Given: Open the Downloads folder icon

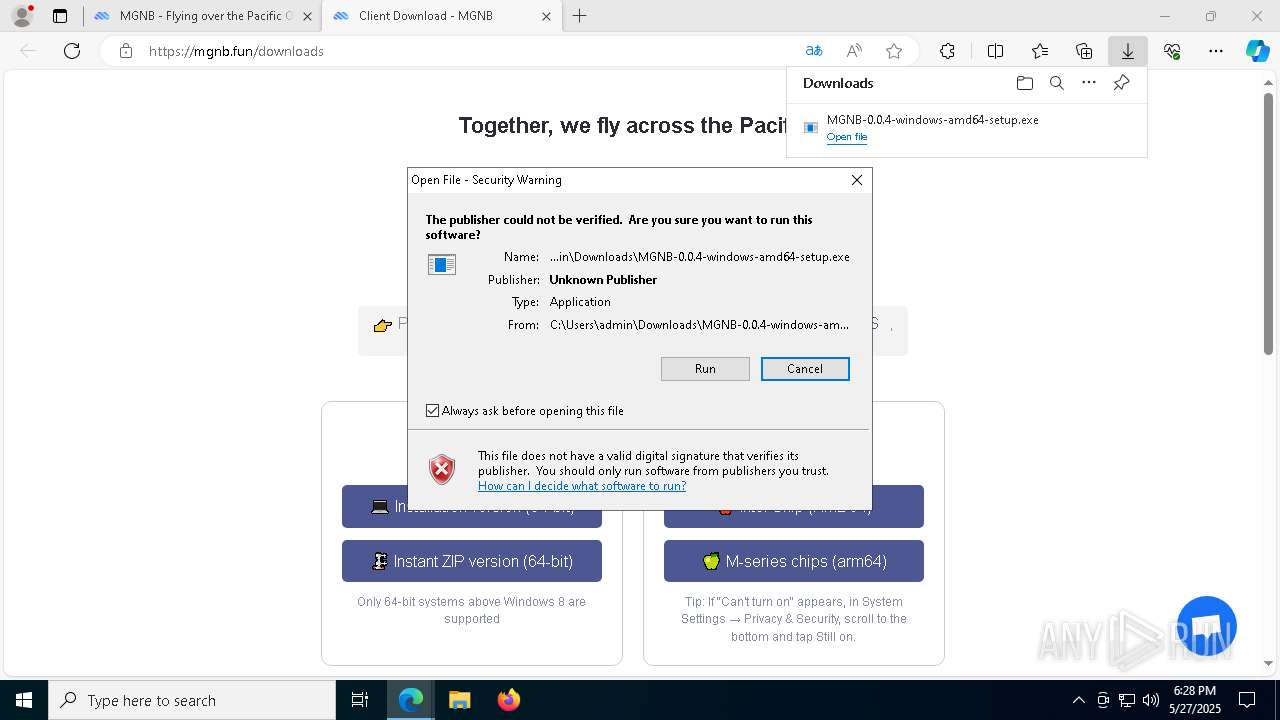Looking at the screenshot, I should tap(1024, 83).
